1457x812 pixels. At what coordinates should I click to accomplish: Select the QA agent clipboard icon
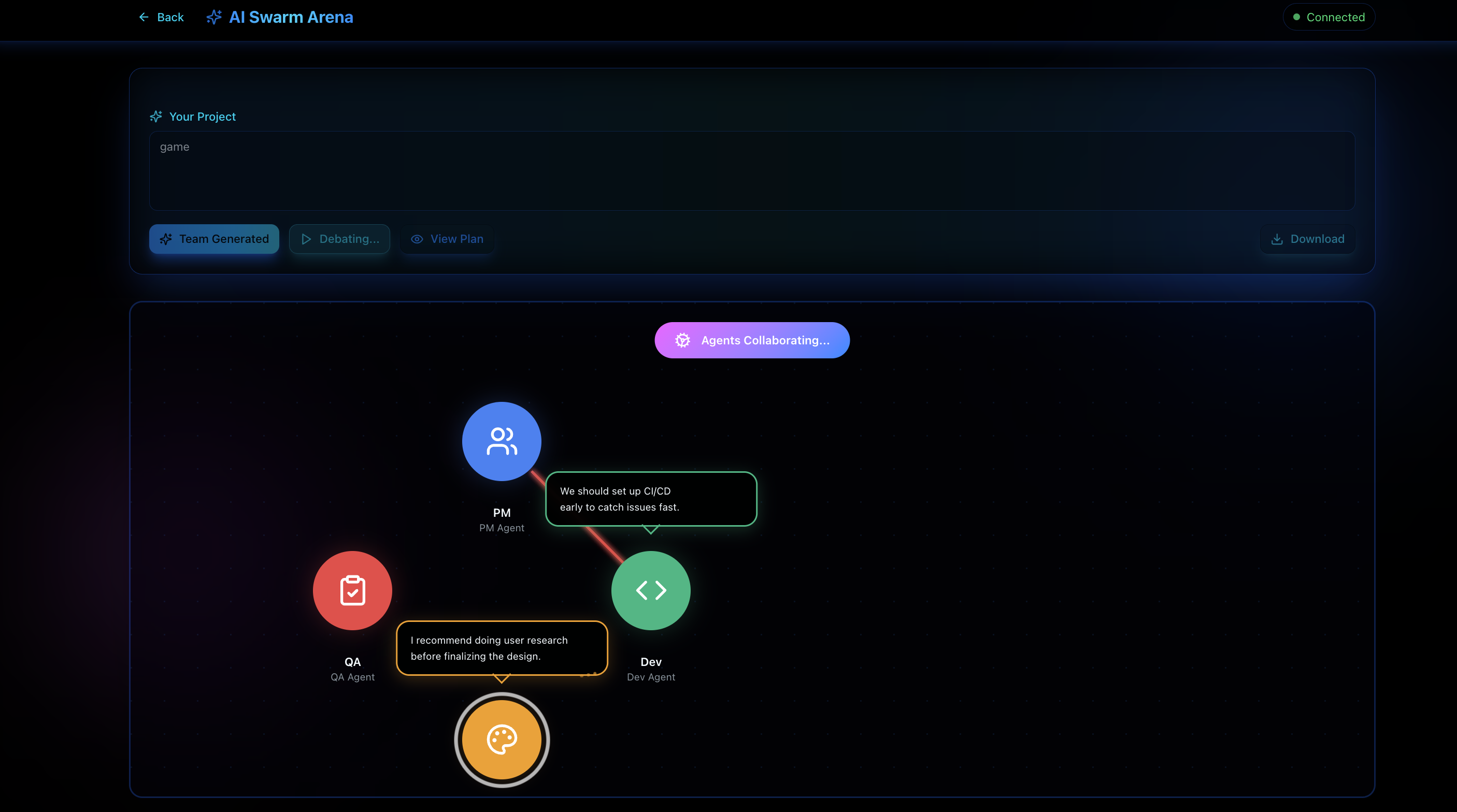[352, 590]
